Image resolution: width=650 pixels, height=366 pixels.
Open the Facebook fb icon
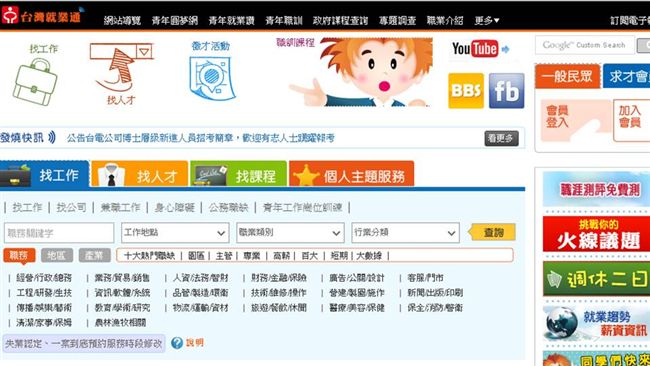click(507, 91)
